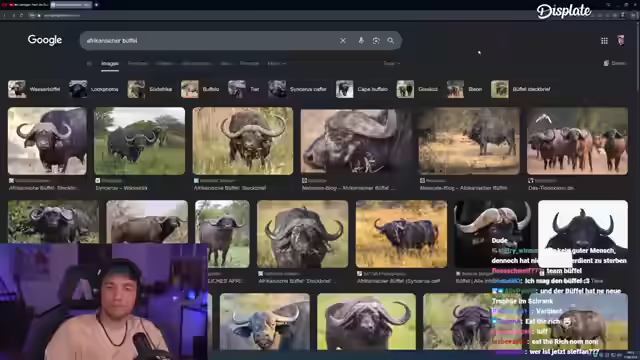Filter by Tier chip
The image size is (640, 360).
point(244,89)
